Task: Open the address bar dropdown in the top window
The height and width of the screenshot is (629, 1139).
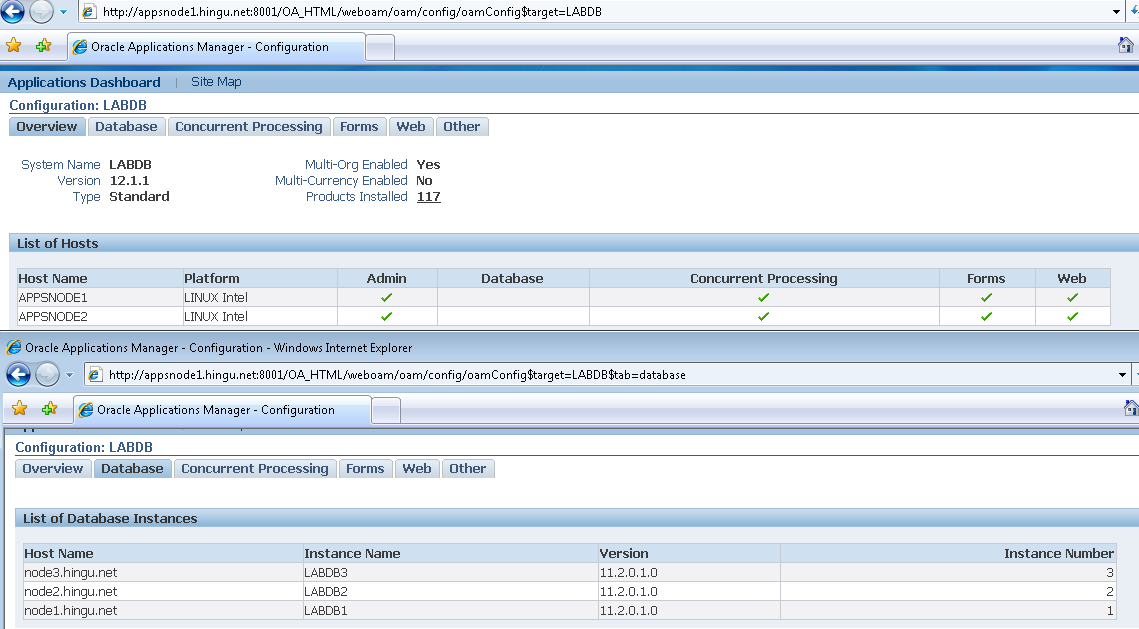Action: 1117,12
